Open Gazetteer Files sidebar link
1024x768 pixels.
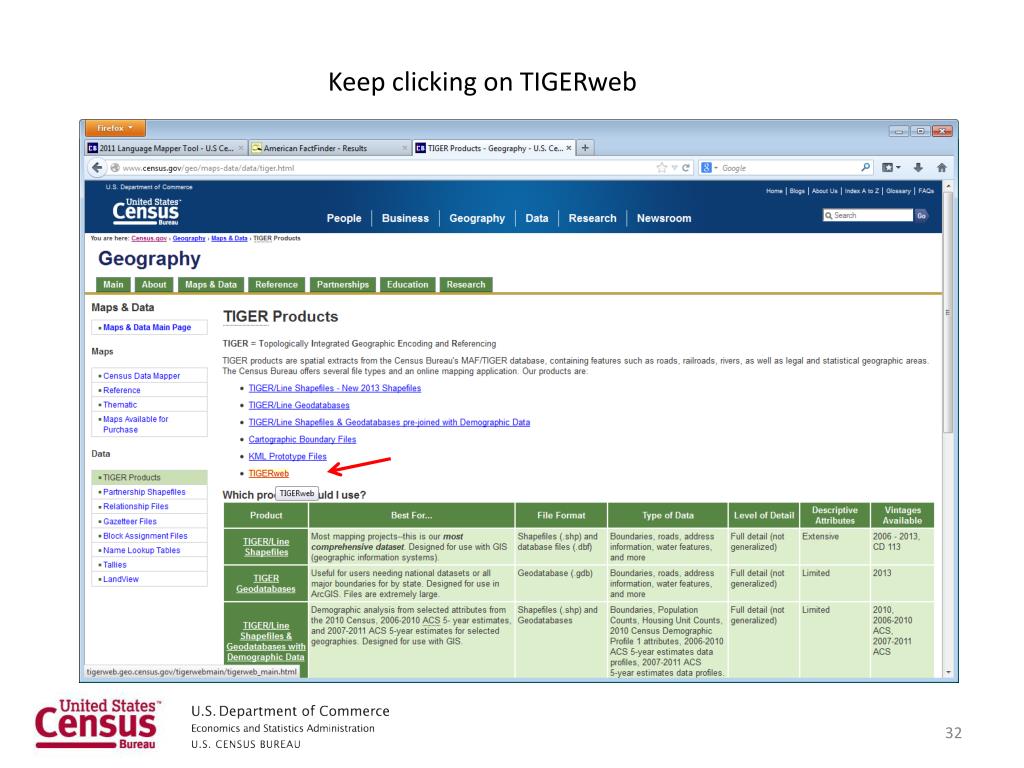(130, 521)
